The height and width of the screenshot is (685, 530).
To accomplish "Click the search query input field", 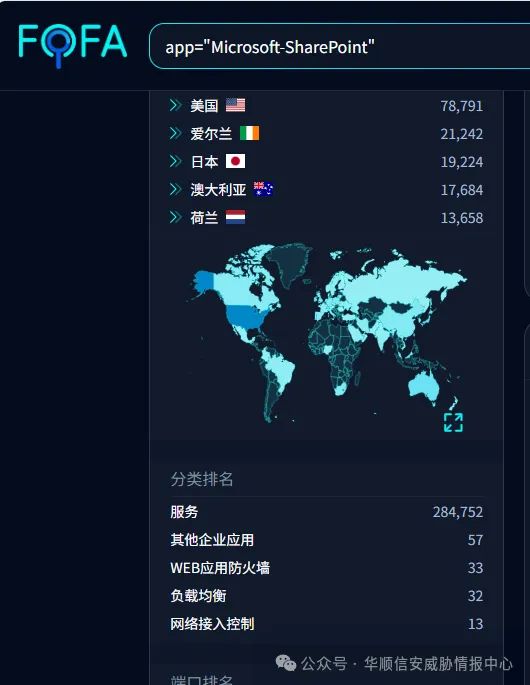I will click(x=339, y=46).
